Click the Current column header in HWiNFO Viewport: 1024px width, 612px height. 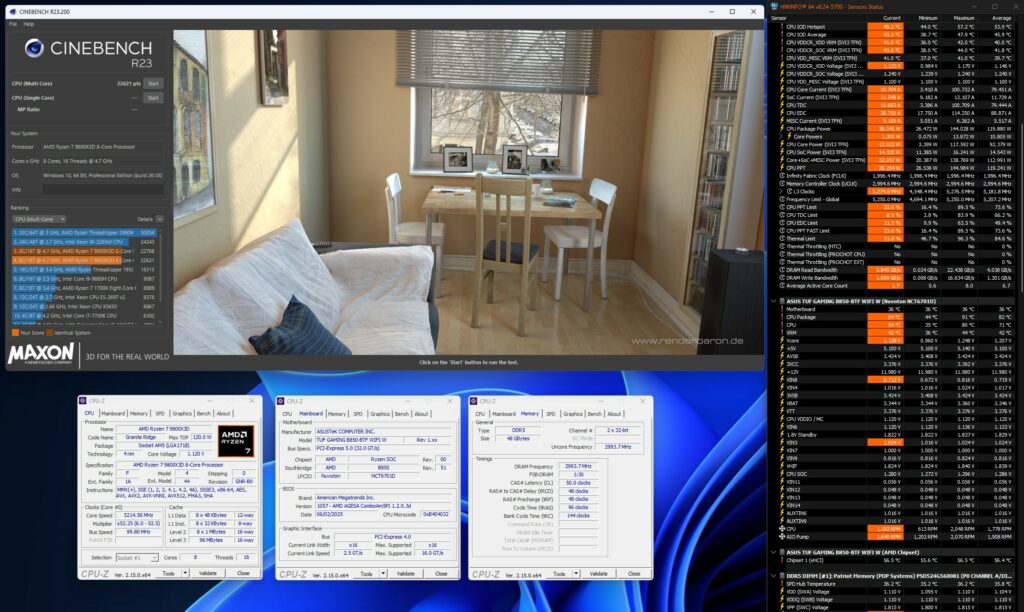pyautogui.click(x=891, y=18)
